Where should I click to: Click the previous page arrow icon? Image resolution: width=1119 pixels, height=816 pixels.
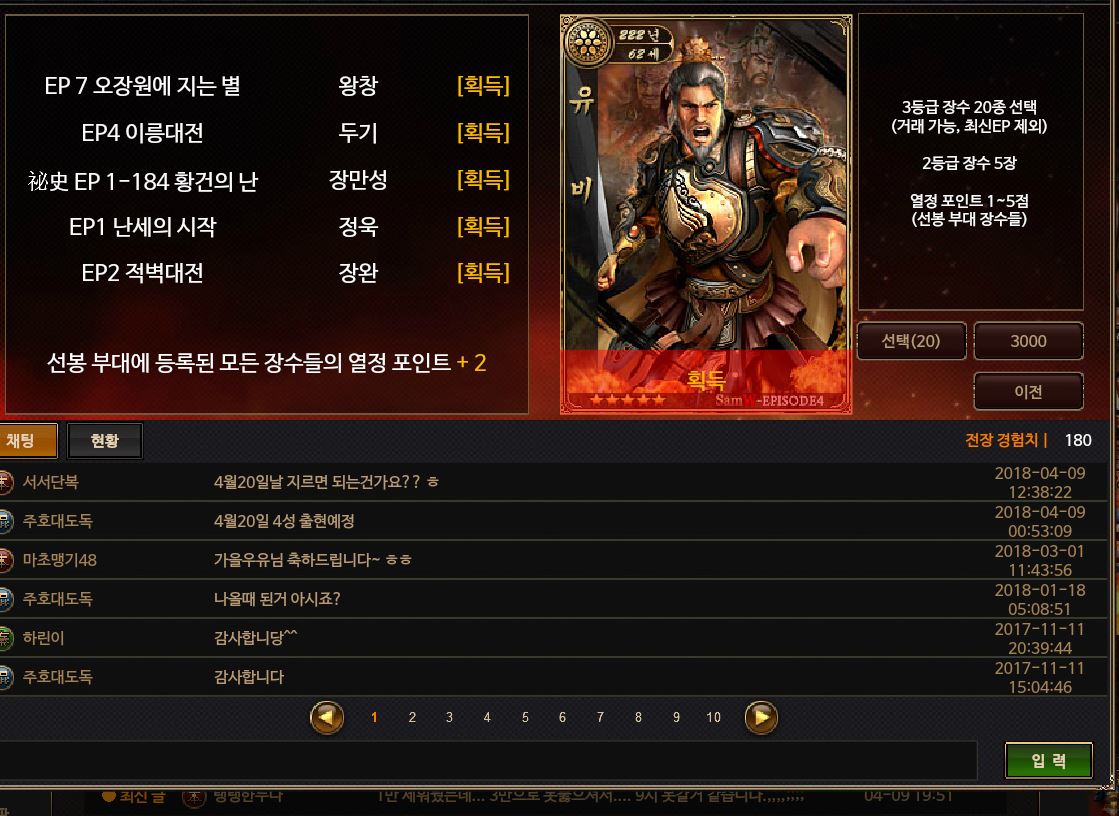point(327,717)
